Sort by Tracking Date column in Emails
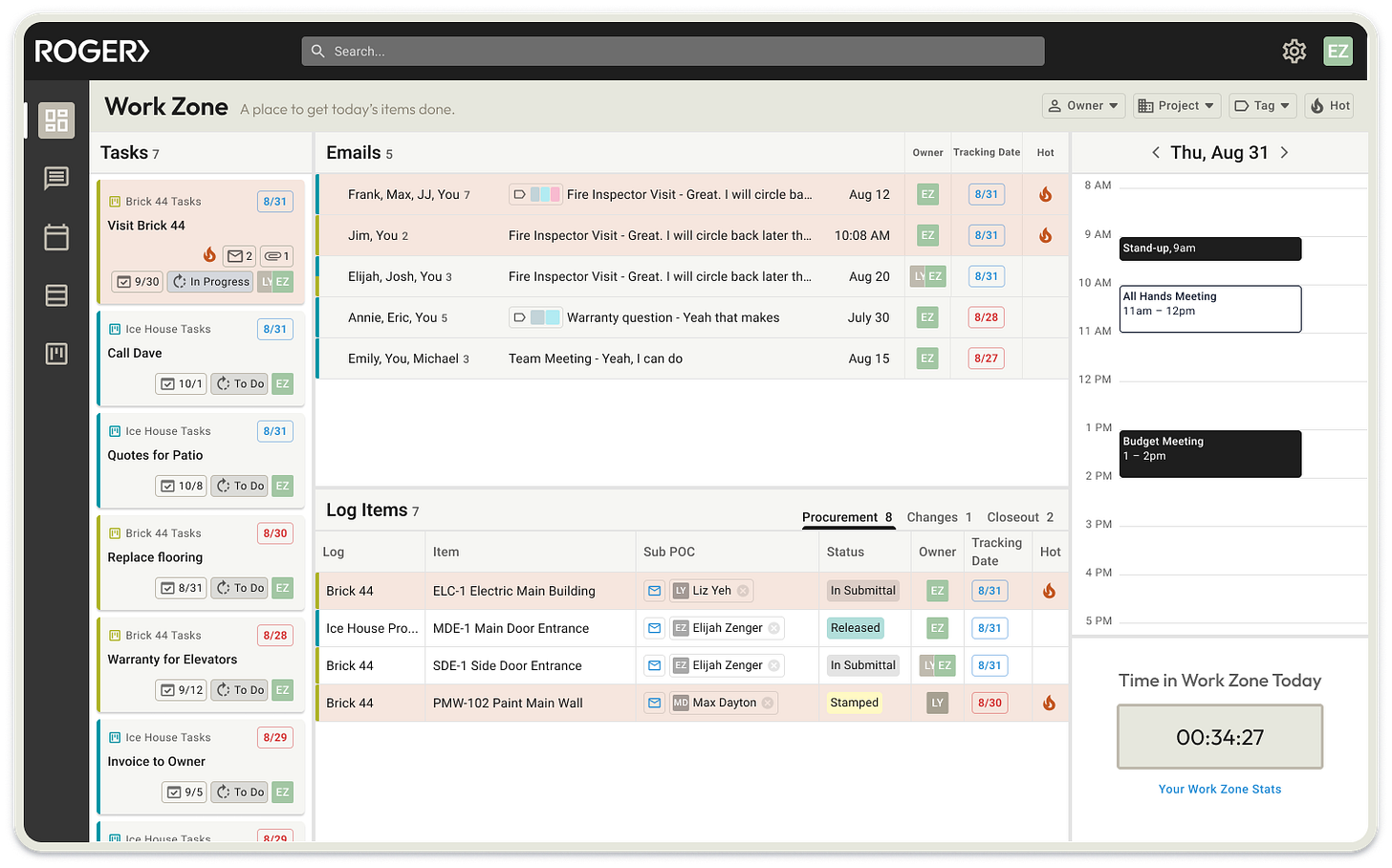Viewport: 1392px width, 868px height. 987,153
